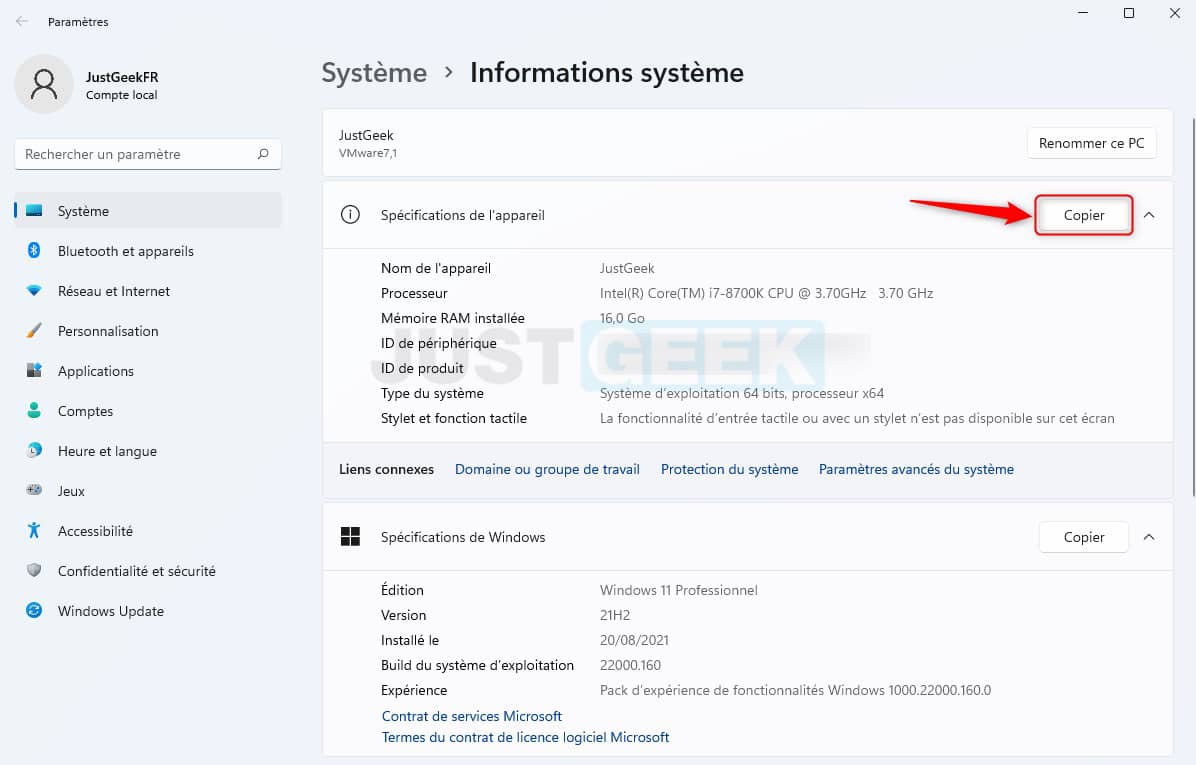Click the Heure et langue clock icon

(34, 450)
